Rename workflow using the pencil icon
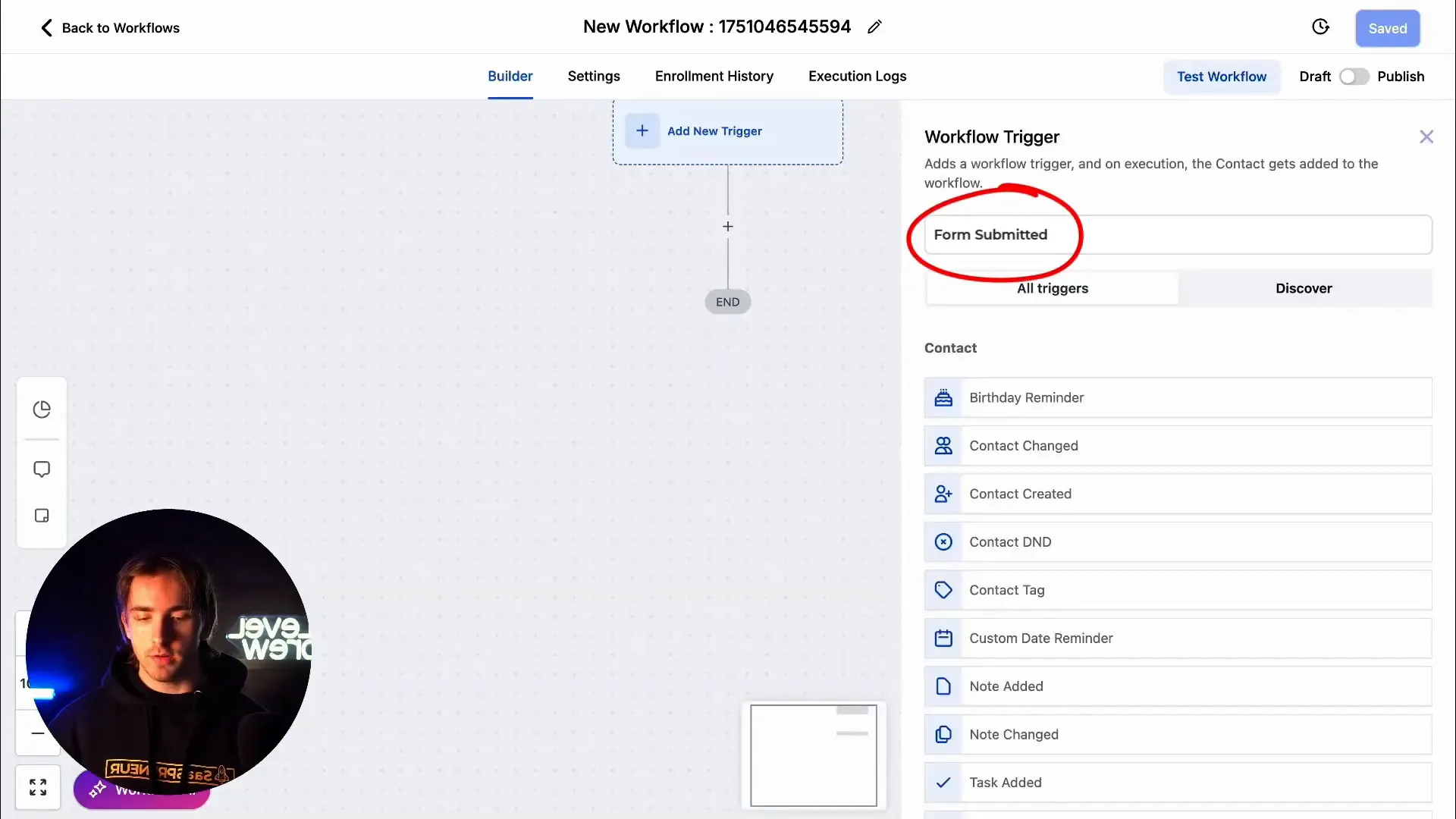The height and width of the screenshot is (819, 1456). pyautogui.click(x=876, y=27)
